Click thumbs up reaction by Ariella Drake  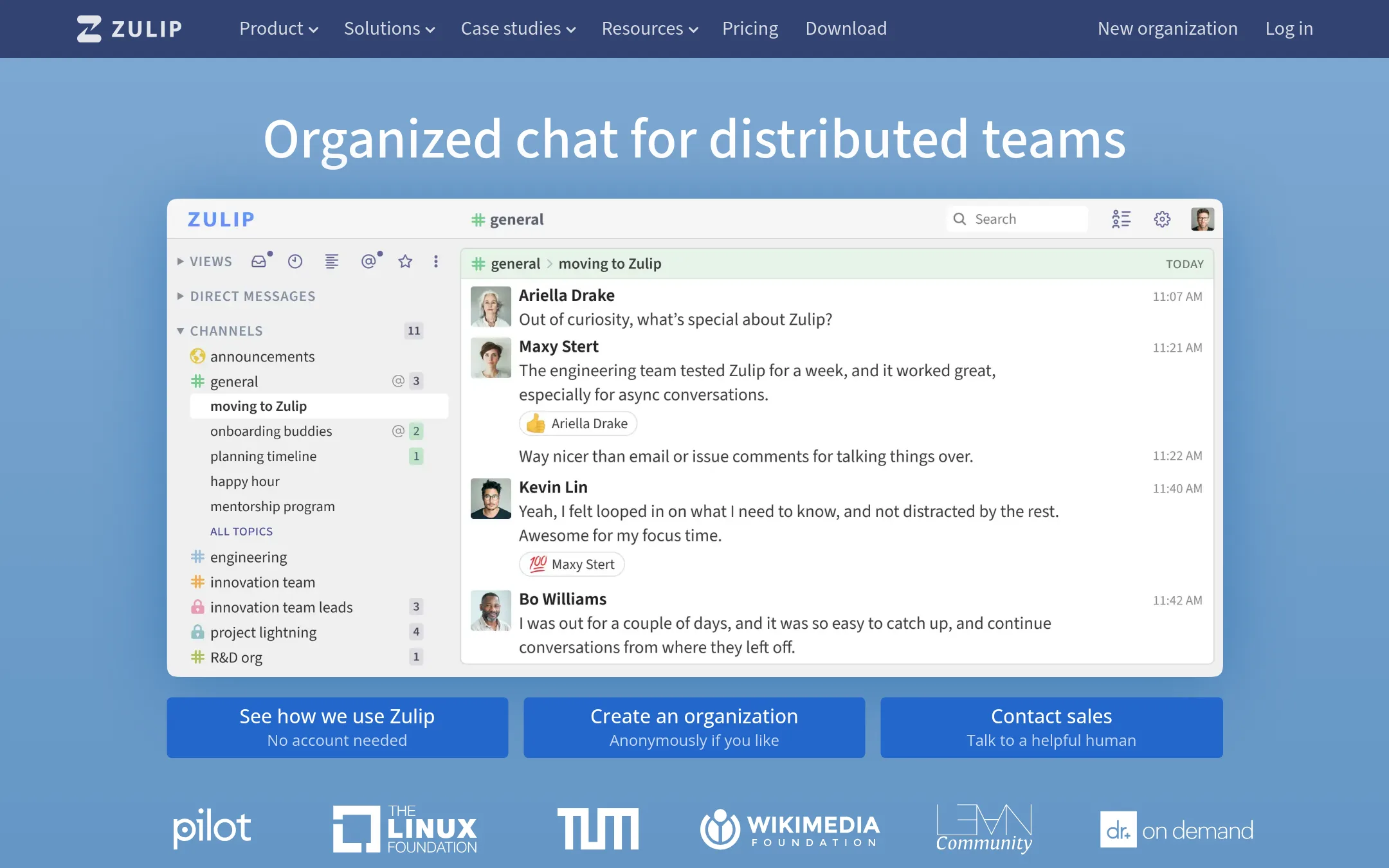(577, 423)
